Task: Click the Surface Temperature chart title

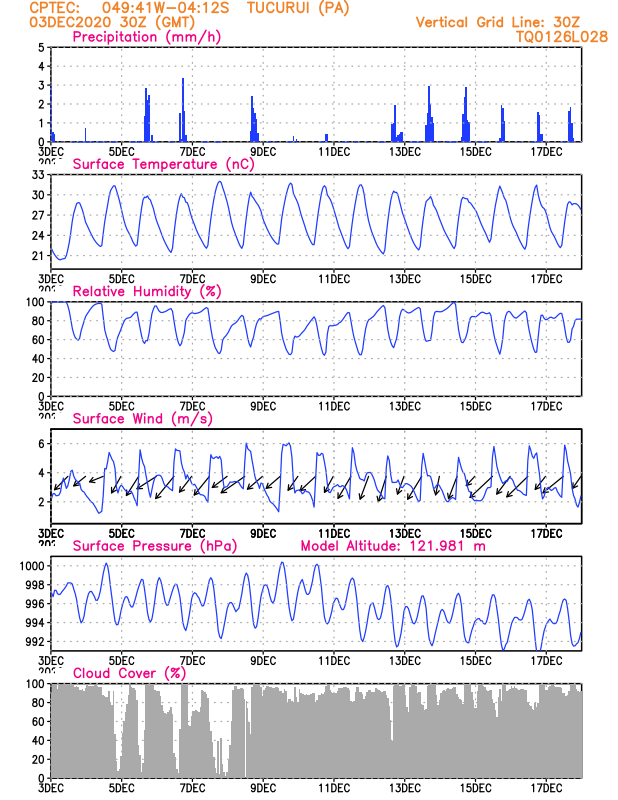Action: coord(163,164)
